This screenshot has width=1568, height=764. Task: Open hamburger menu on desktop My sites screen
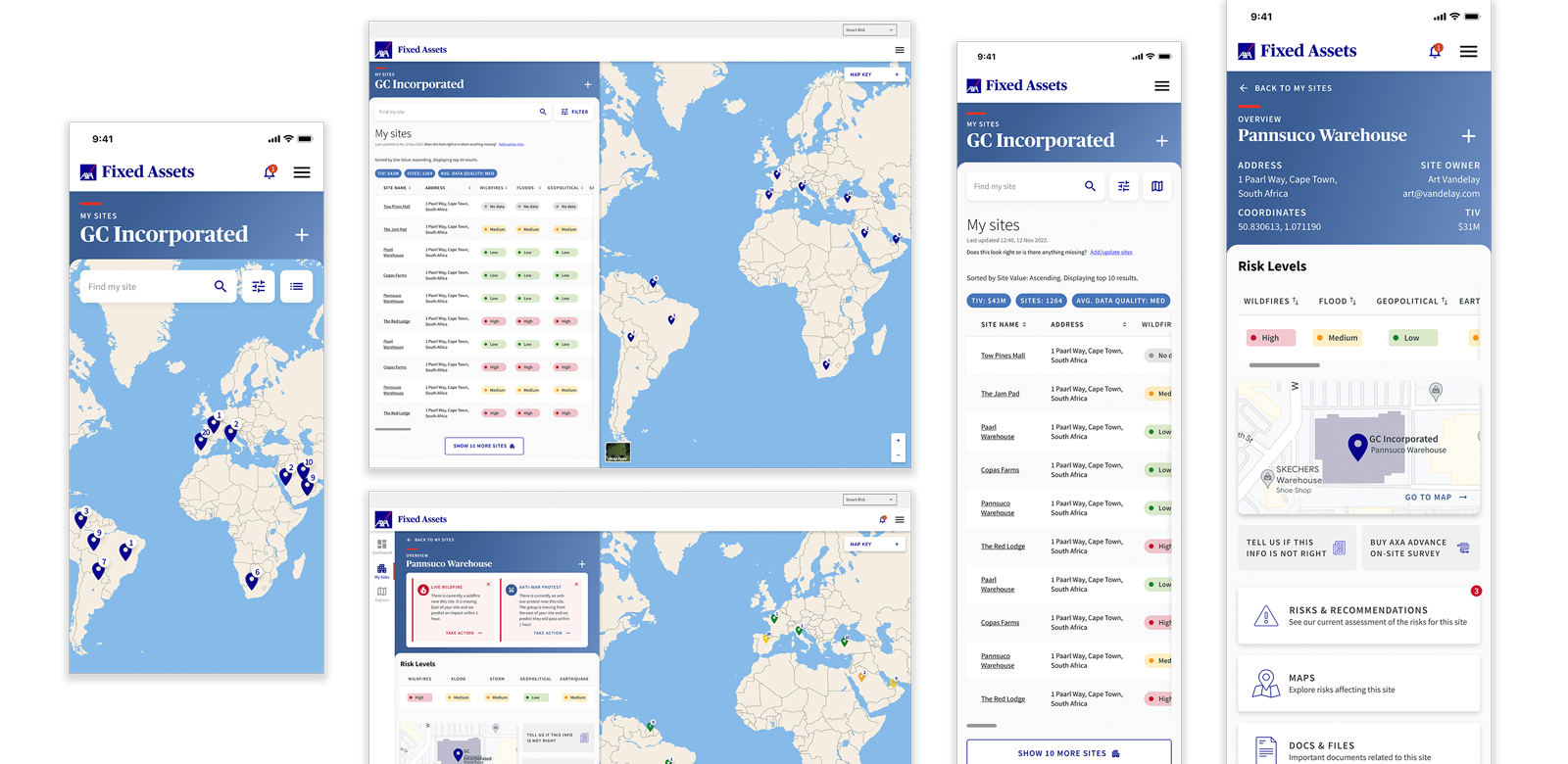tap(899, 50)
